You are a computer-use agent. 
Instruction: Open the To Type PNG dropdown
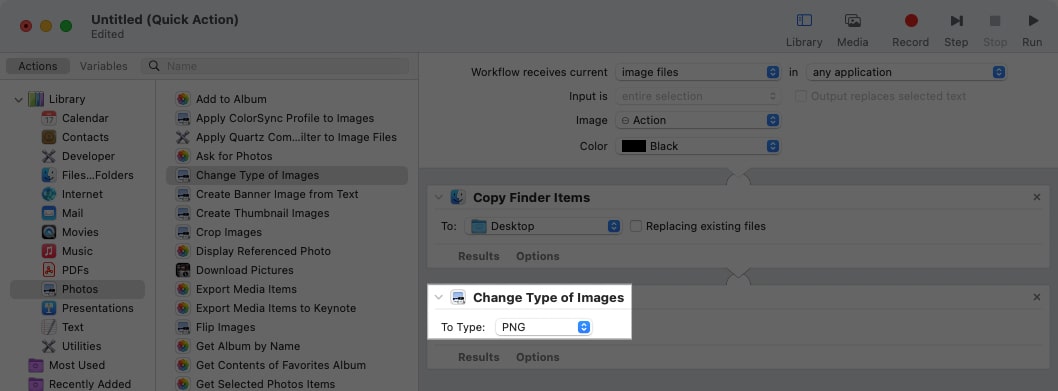544,327
